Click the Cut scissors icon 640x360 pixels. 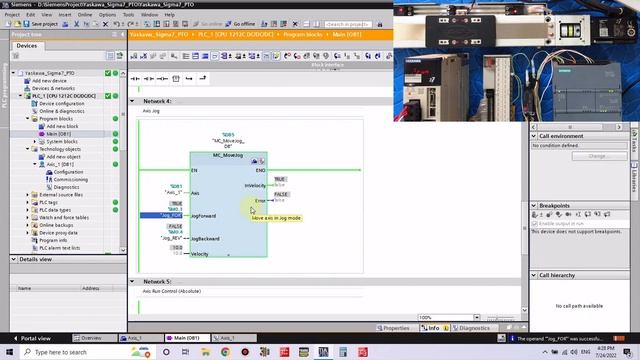[x=76, y=24]
